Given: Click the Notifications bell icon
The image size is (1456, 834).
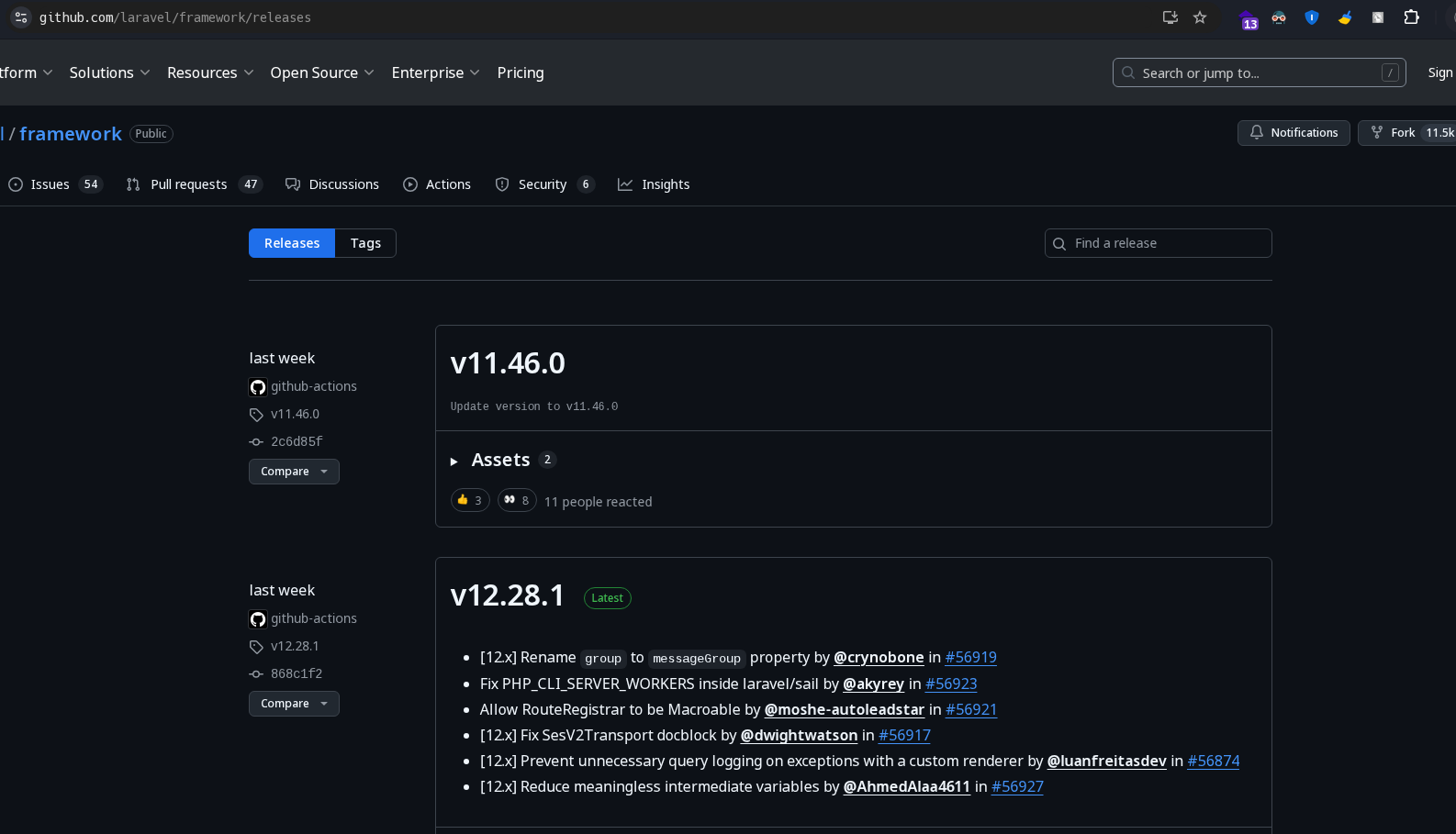Looking at the screenshot, I should (x=1257, y=132).
